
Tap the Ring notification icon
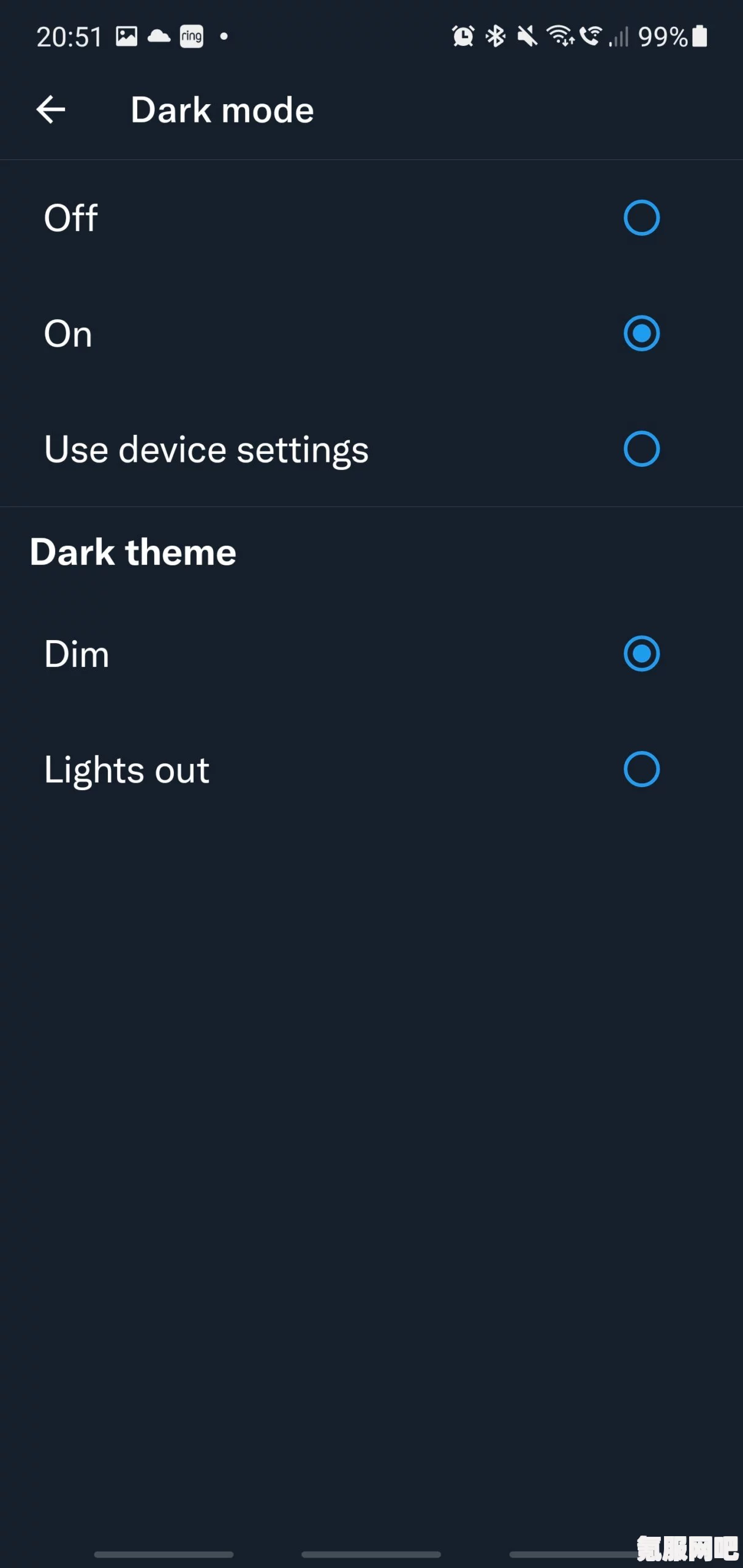tap(192, 36)
